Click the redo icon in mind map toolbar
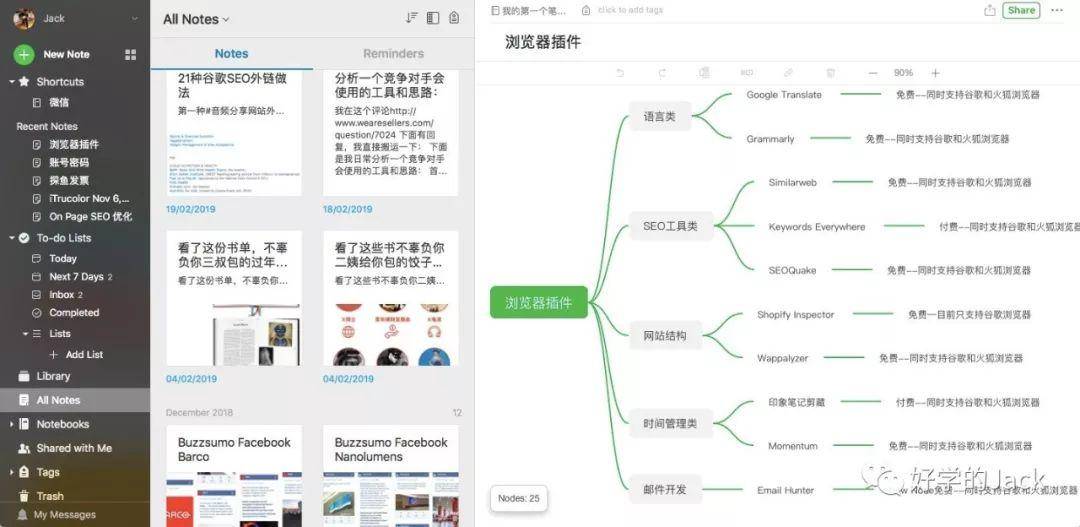 [663, 73]
